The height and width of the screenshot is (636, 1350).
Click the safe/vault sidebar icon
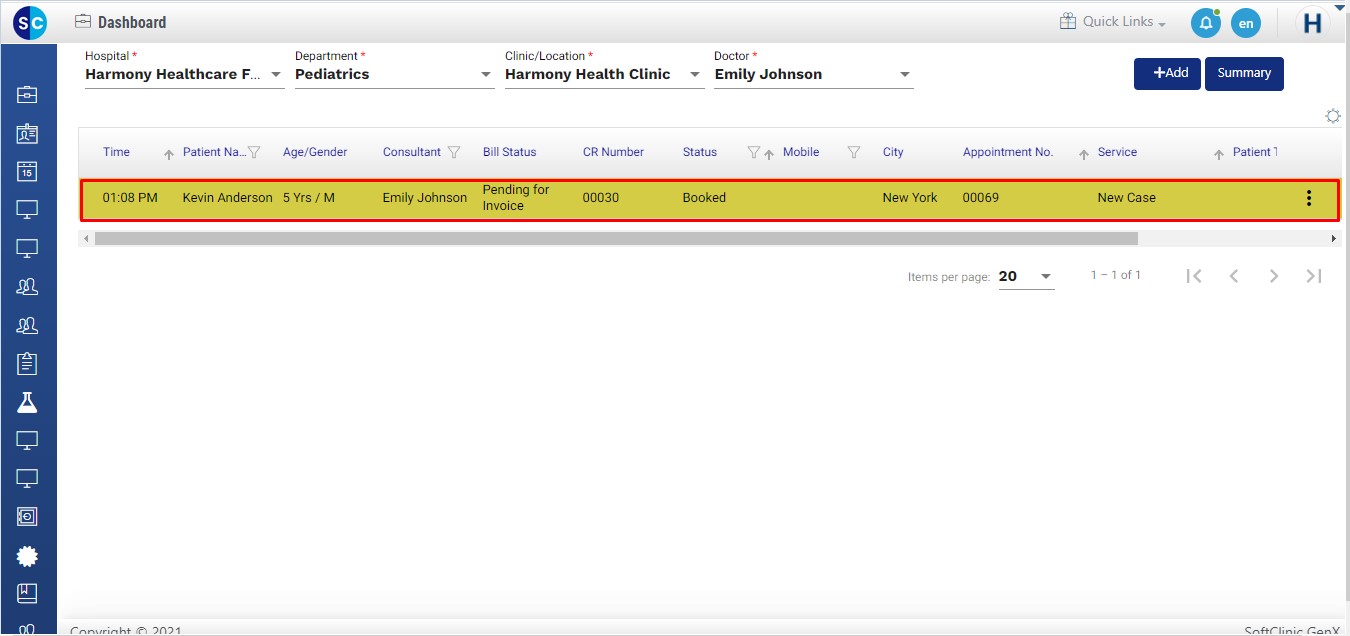point(27,516)
